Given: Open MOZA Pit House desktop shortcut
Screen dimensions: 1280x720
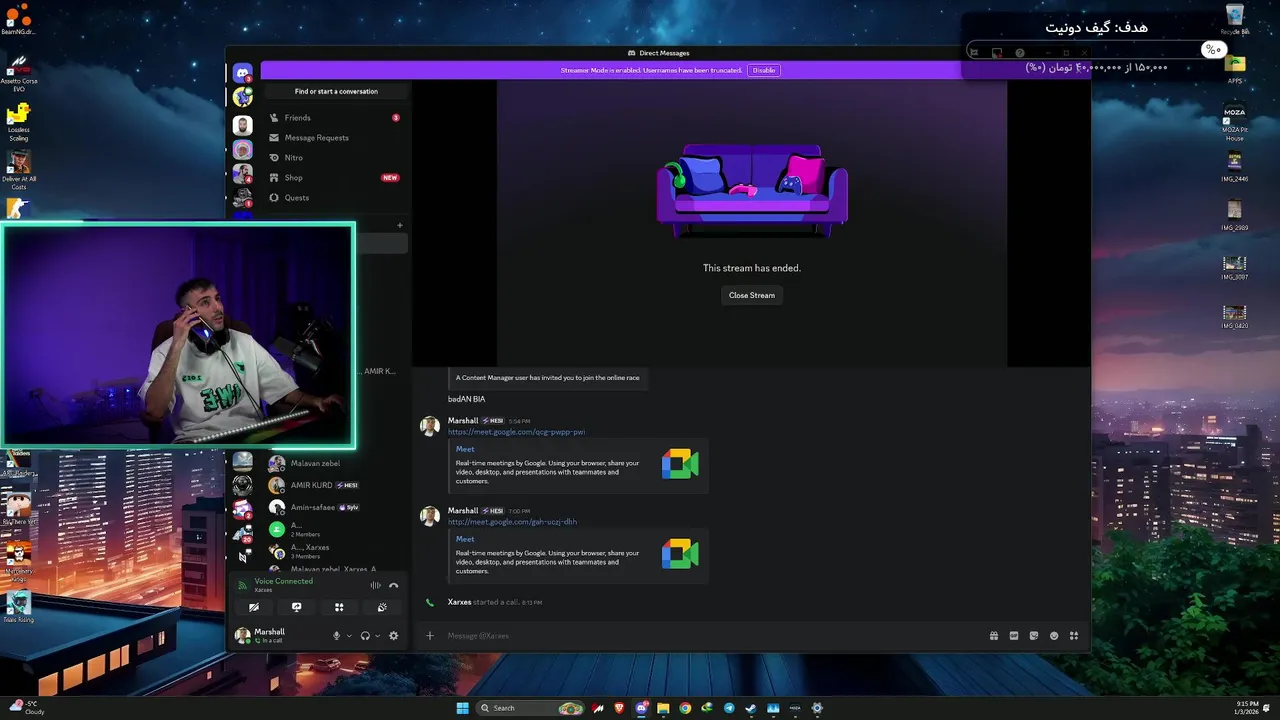Looking at the screenshot, I should (1235, 123).
